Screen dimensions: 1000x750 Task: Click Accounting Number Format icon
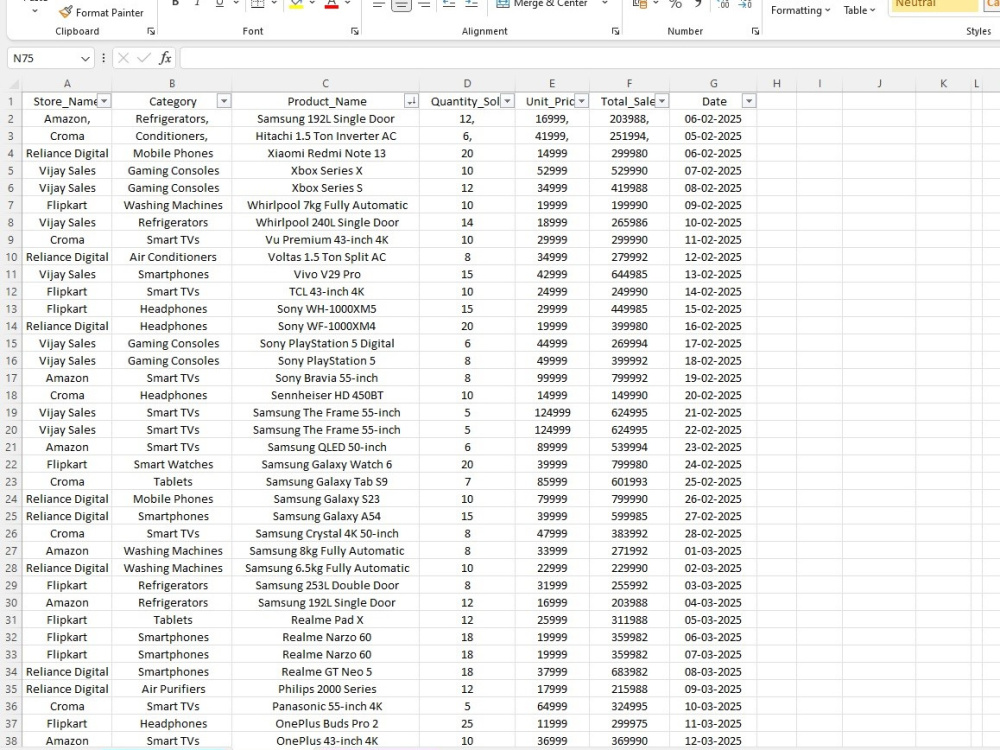[639, 4]
